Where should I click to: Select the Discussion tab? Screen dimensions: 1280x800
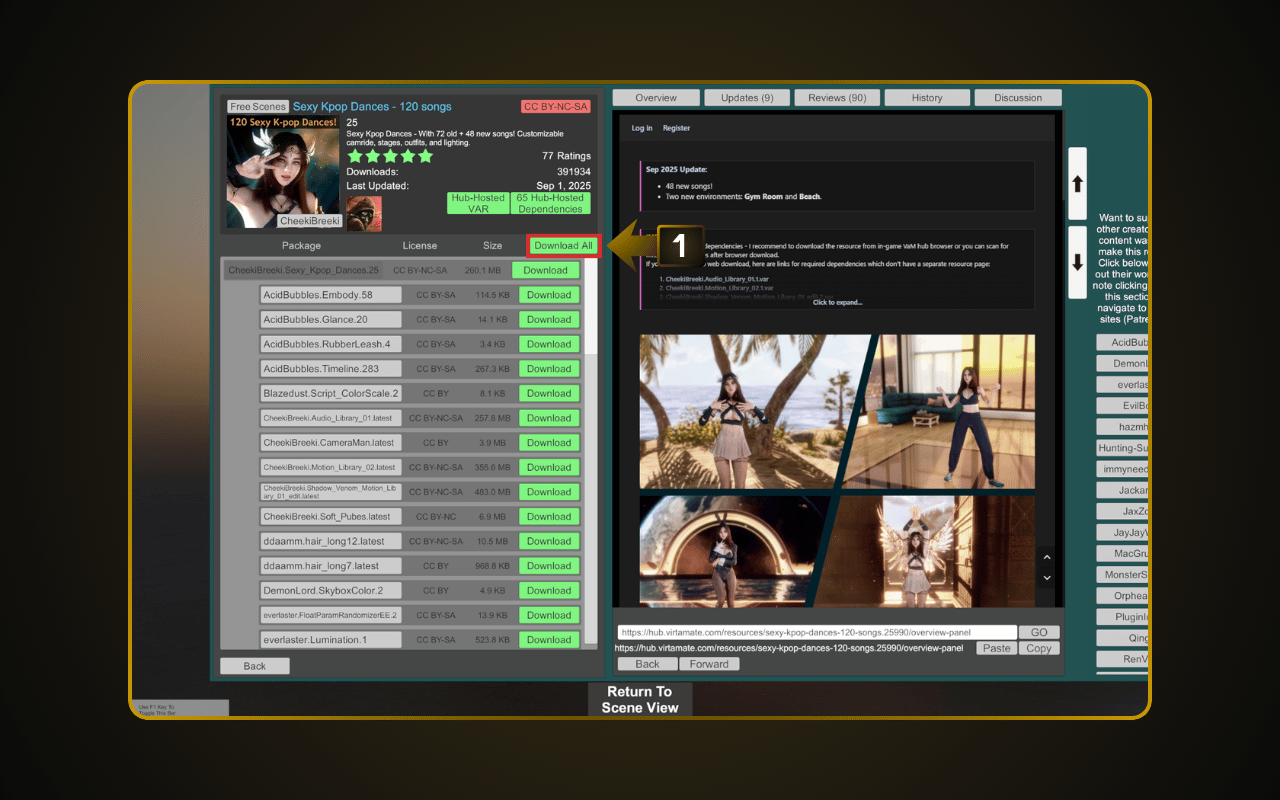click(1018, 98)
